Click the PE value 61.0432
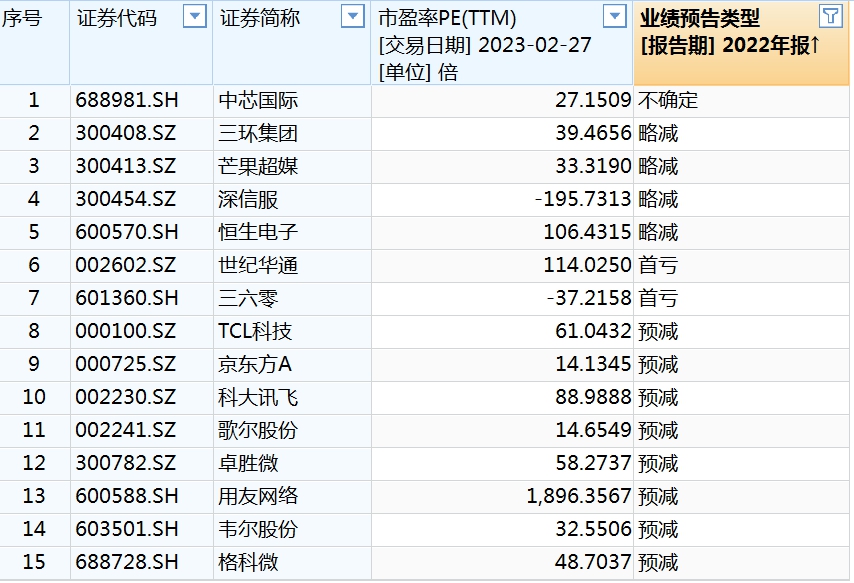 pos(593,331)
